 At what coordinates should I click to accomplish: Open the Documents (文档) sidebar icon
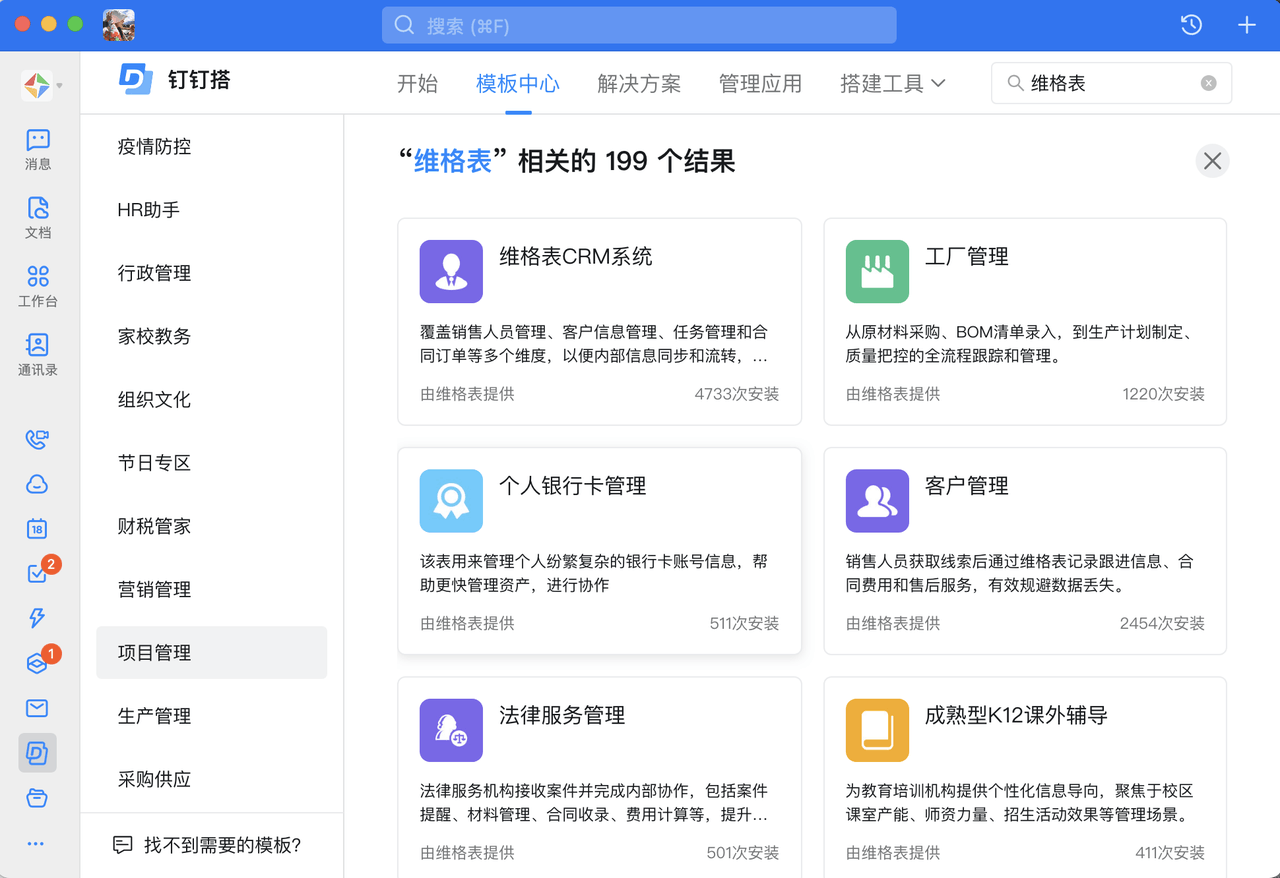(x=38, y=218)
